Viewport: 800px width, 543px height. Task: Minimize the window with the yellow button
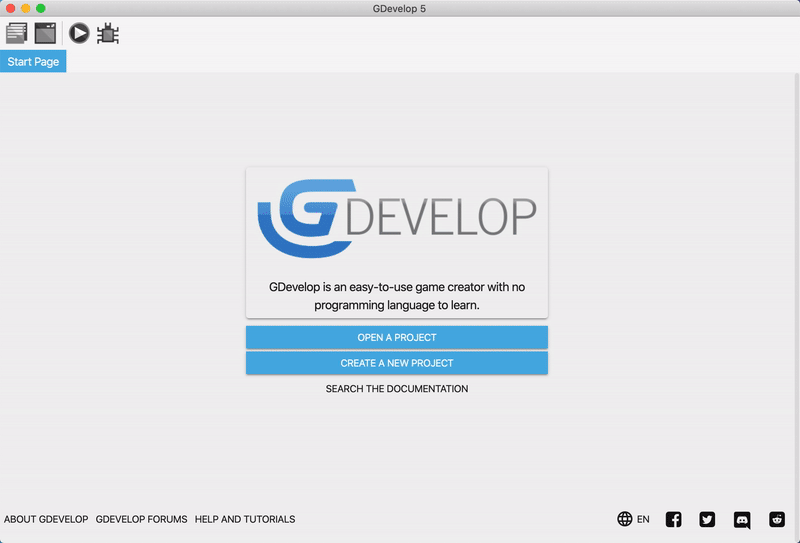tap(25, 8)
